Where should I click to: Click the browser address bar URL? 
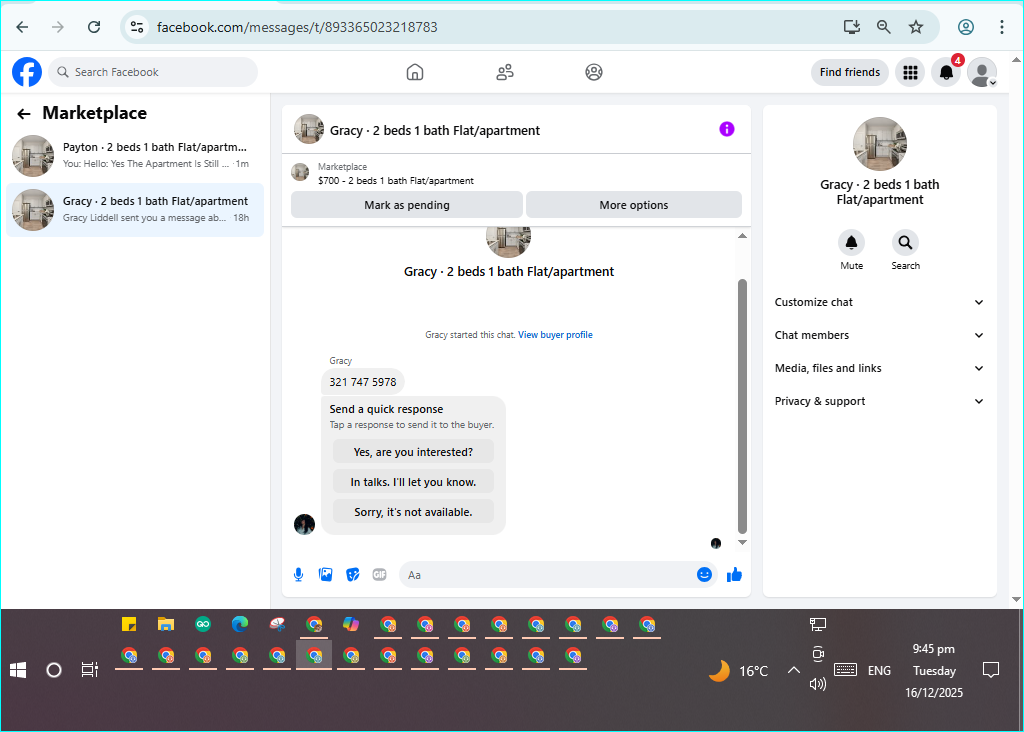click(x=297, y=27)
